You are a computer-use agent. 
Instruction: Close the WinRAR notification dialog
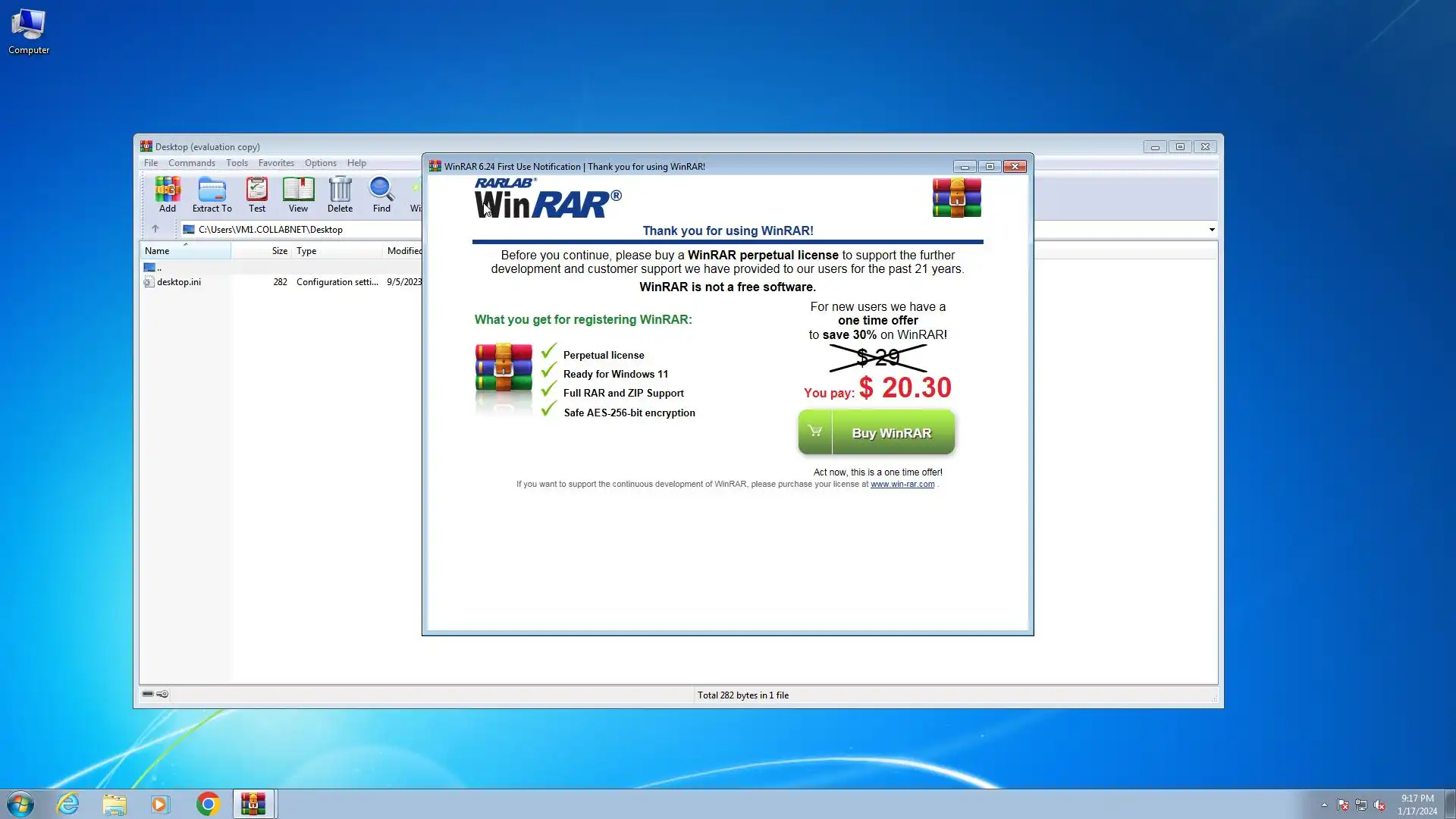click(x=1015, y=167)
